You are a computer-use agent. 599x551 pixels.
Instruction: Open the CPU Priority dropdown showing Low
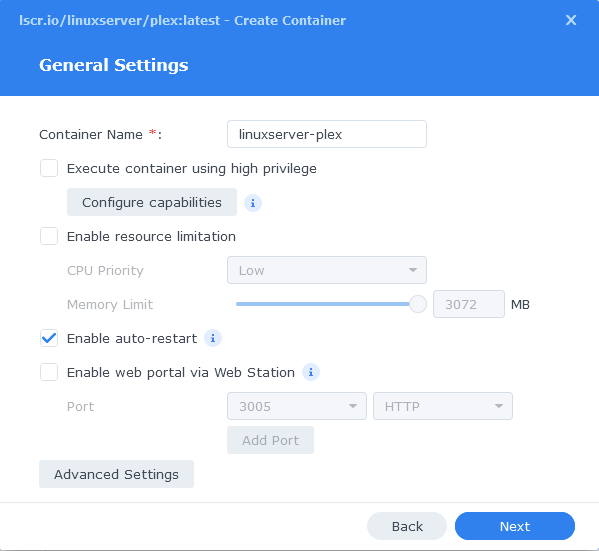pos(327,270)
